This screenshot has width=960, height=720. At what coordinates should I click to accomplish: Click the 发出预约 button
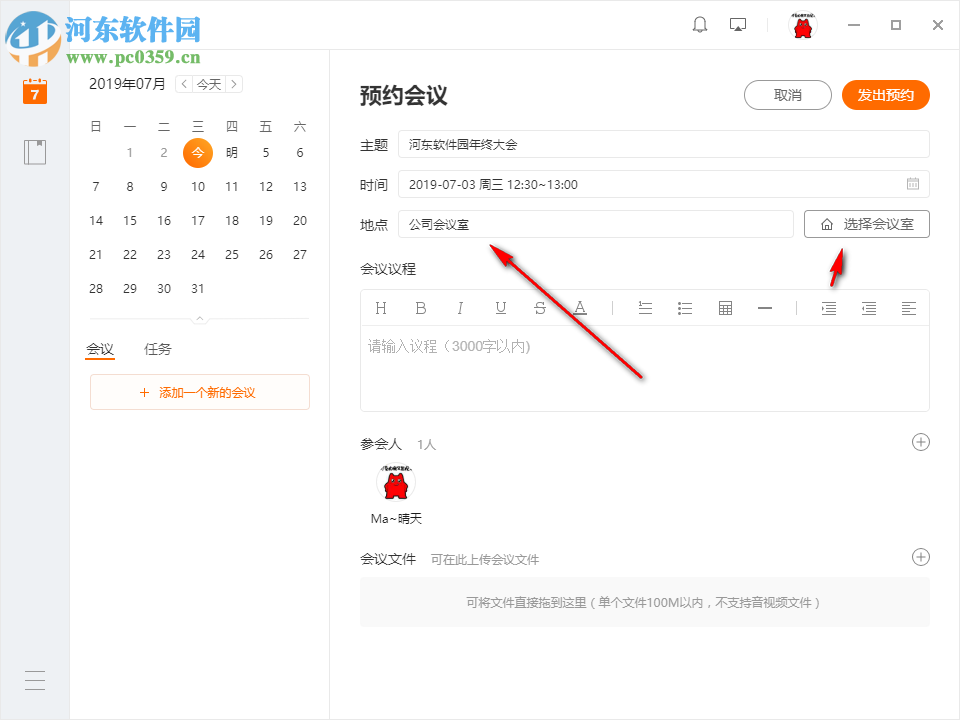point(885,95)
